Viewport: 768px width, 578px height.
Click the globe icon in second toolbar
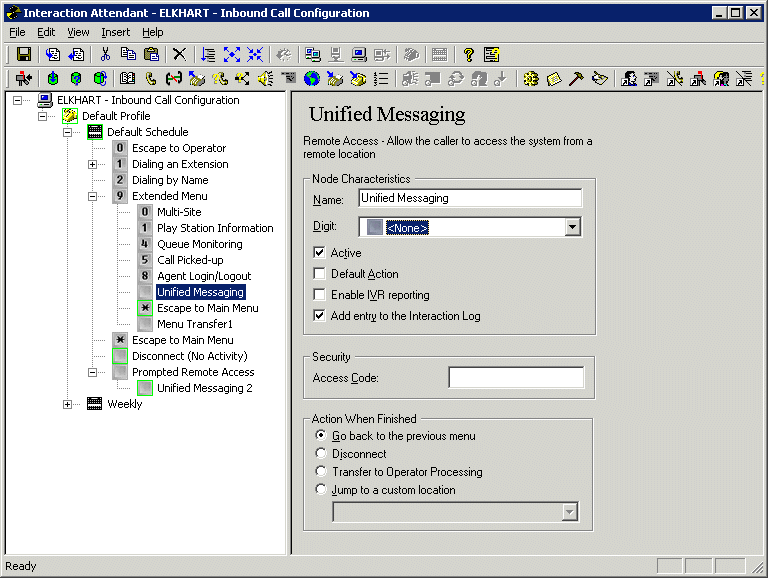coord(312,78)
